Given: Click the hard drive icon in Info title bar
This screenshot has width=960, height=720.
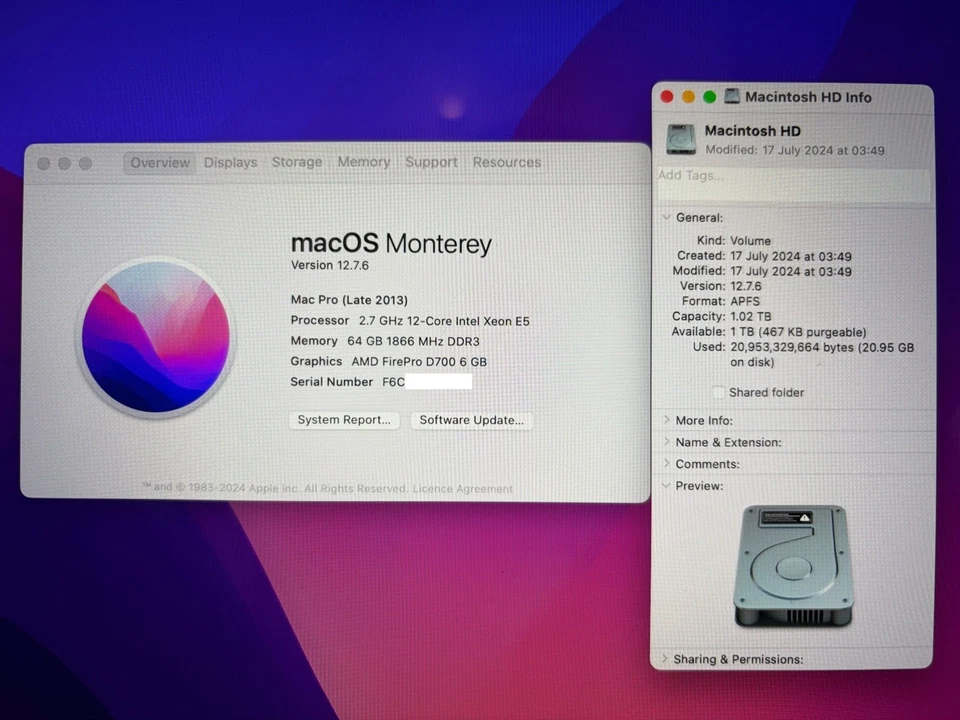Looking at the screenshot, I should coord(732,97).
